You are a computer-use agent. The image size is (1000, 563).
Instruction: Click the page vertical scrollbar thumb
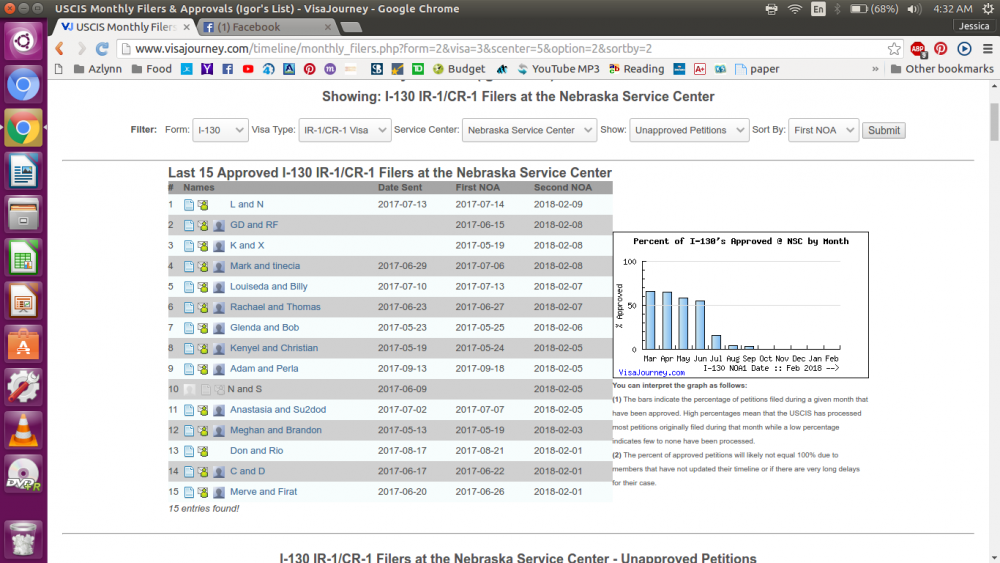[x=994, y=121]
